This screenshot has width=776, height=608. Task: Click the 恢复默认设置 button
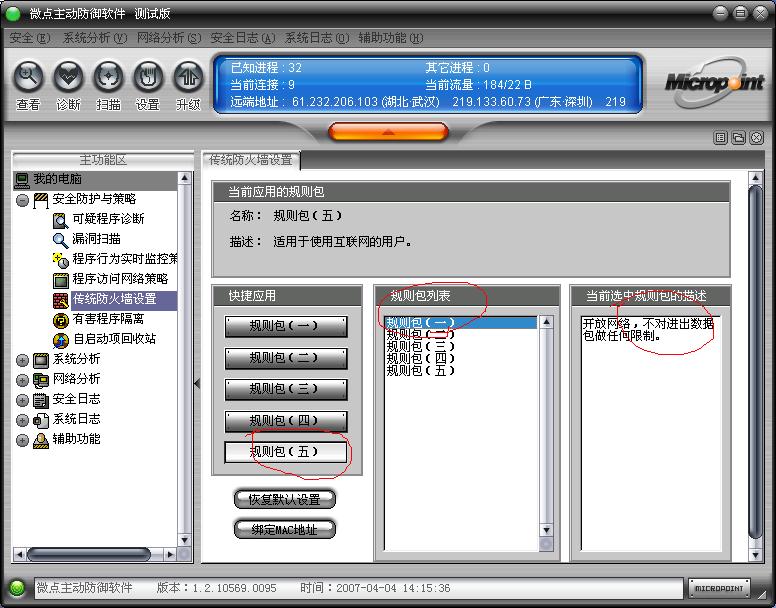click(285, 500)
